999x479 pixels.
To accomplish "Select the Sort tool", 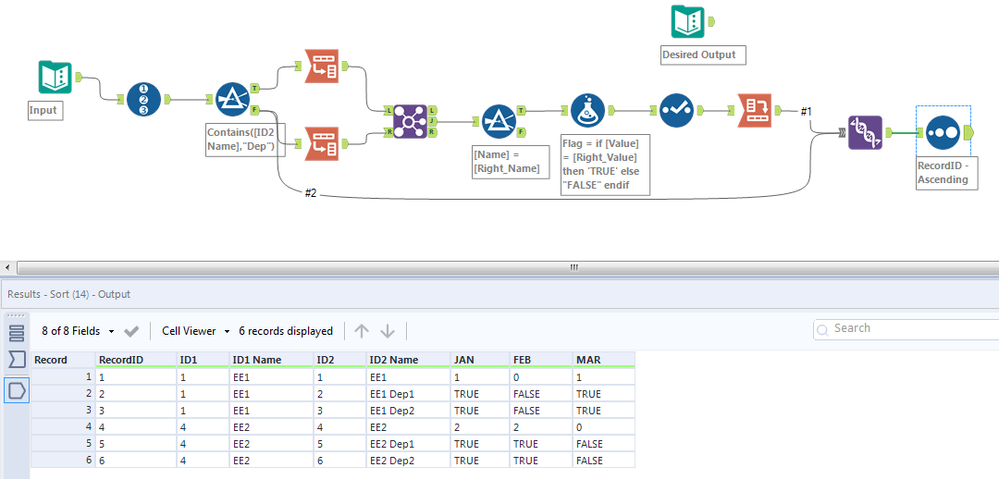I will 943,132.
